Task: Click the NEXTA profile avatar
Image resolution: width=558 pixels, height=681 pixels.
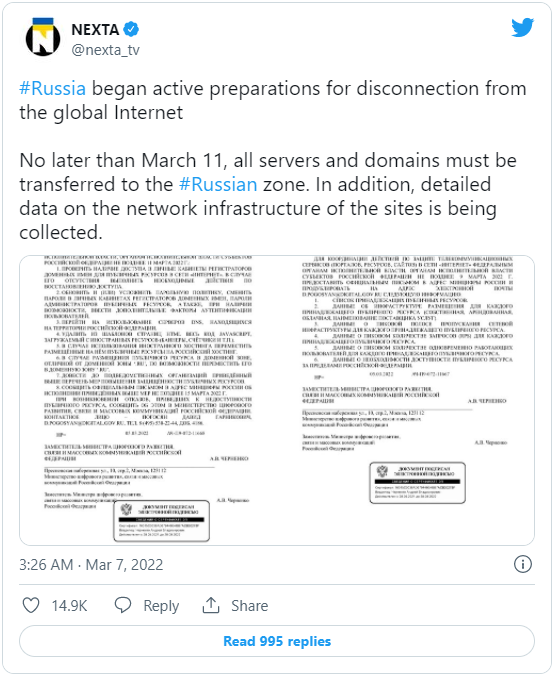Action: pyautogui.click(x=43, y=37)
